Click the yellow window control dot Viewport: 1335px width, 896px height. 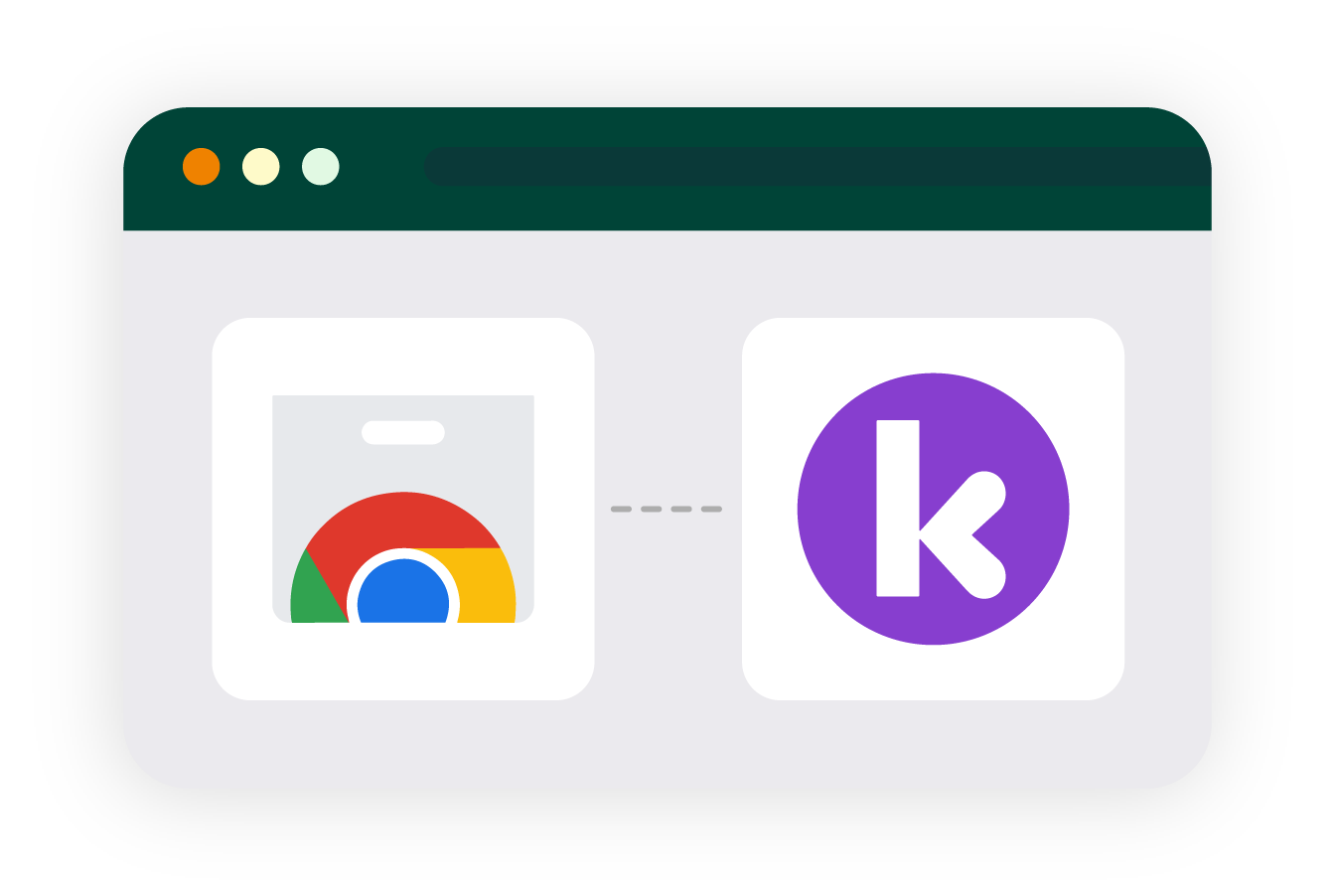(261, 167)
